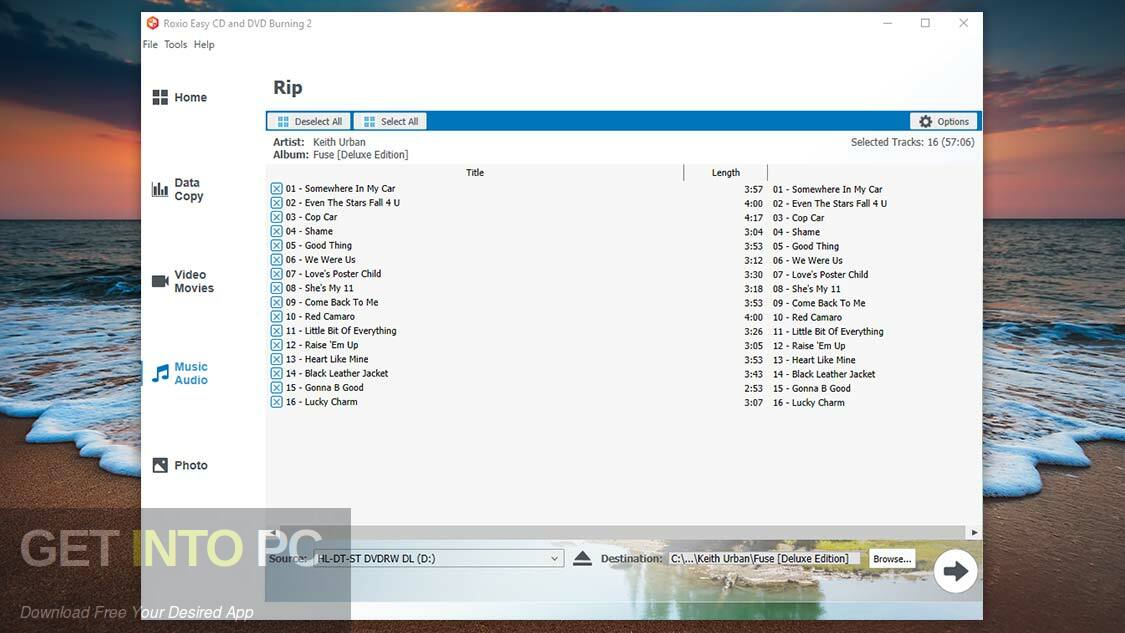Open the Data Copy section
The width and height of the screenshot is (1125, 633).
(x=178, y=189)
